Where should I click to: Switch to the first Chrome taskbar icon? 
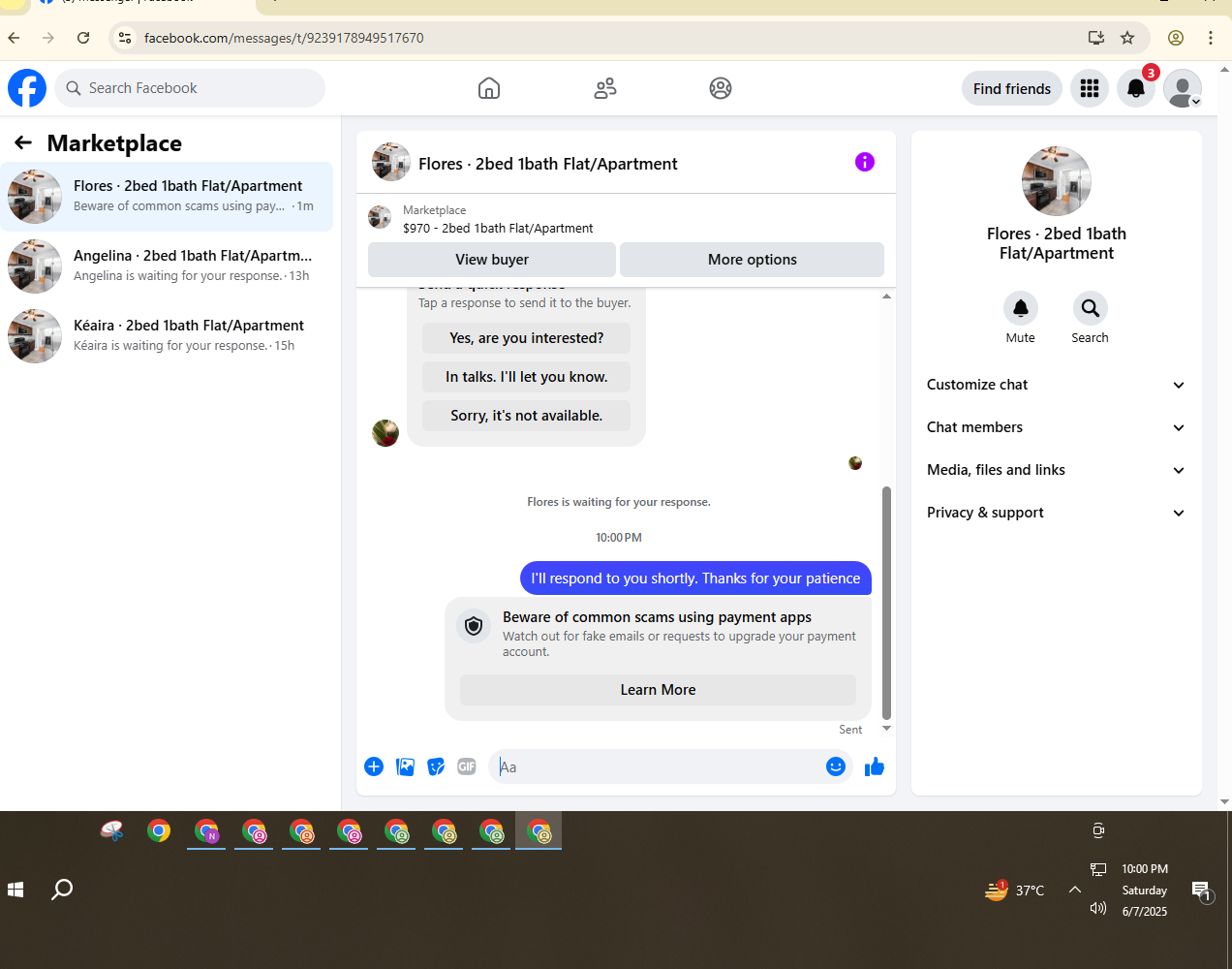pos(159,831)
